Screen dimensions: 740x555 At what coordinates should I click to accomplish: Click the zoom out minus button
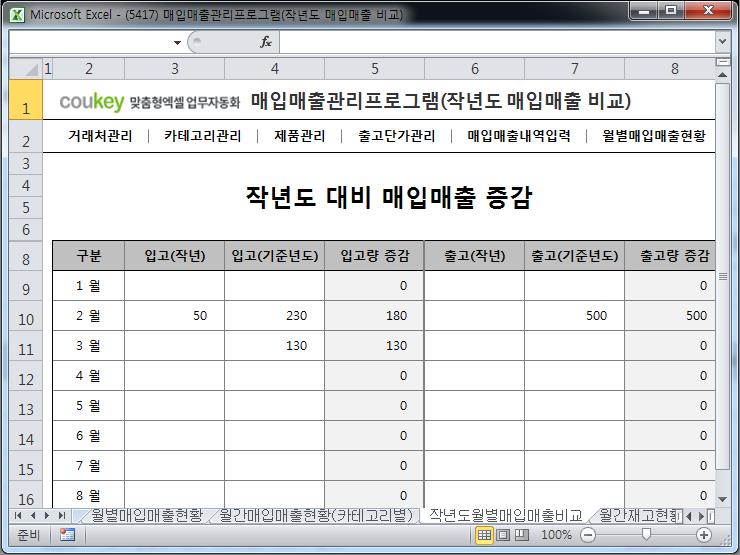click(x=588, y=535)
